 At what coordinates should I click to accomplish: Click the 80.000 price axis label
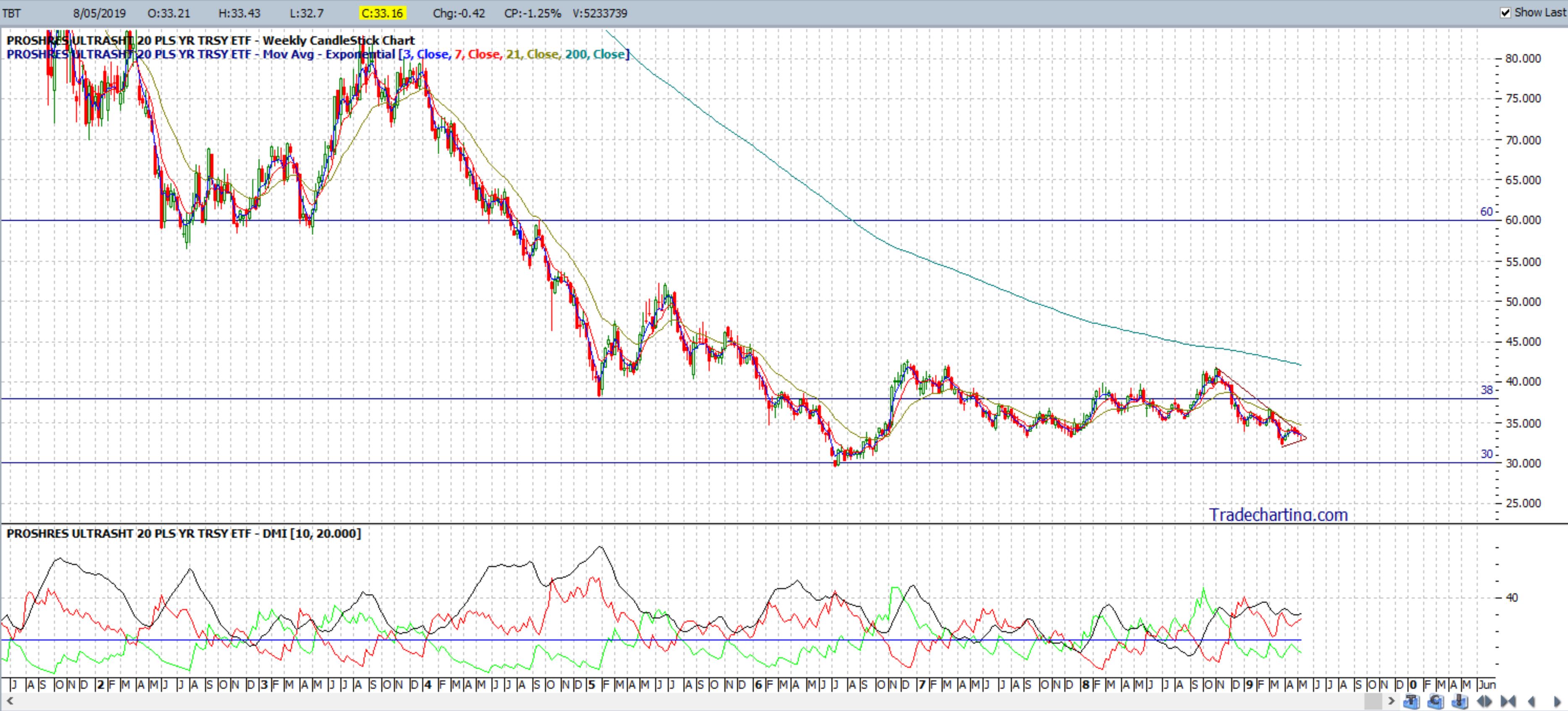tap(1523, 59)
